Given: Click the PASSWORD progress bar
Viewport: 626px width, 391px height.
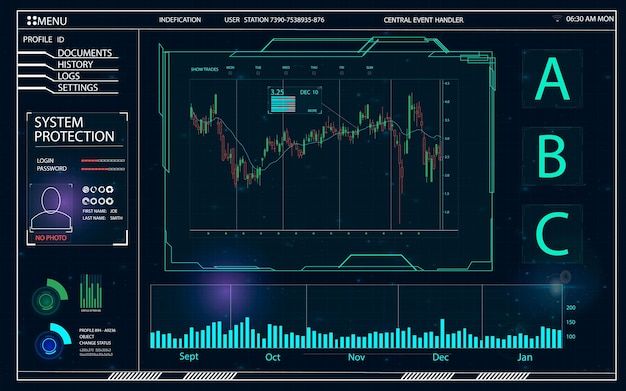Looking at the screenshot, I should coord(103,169).
